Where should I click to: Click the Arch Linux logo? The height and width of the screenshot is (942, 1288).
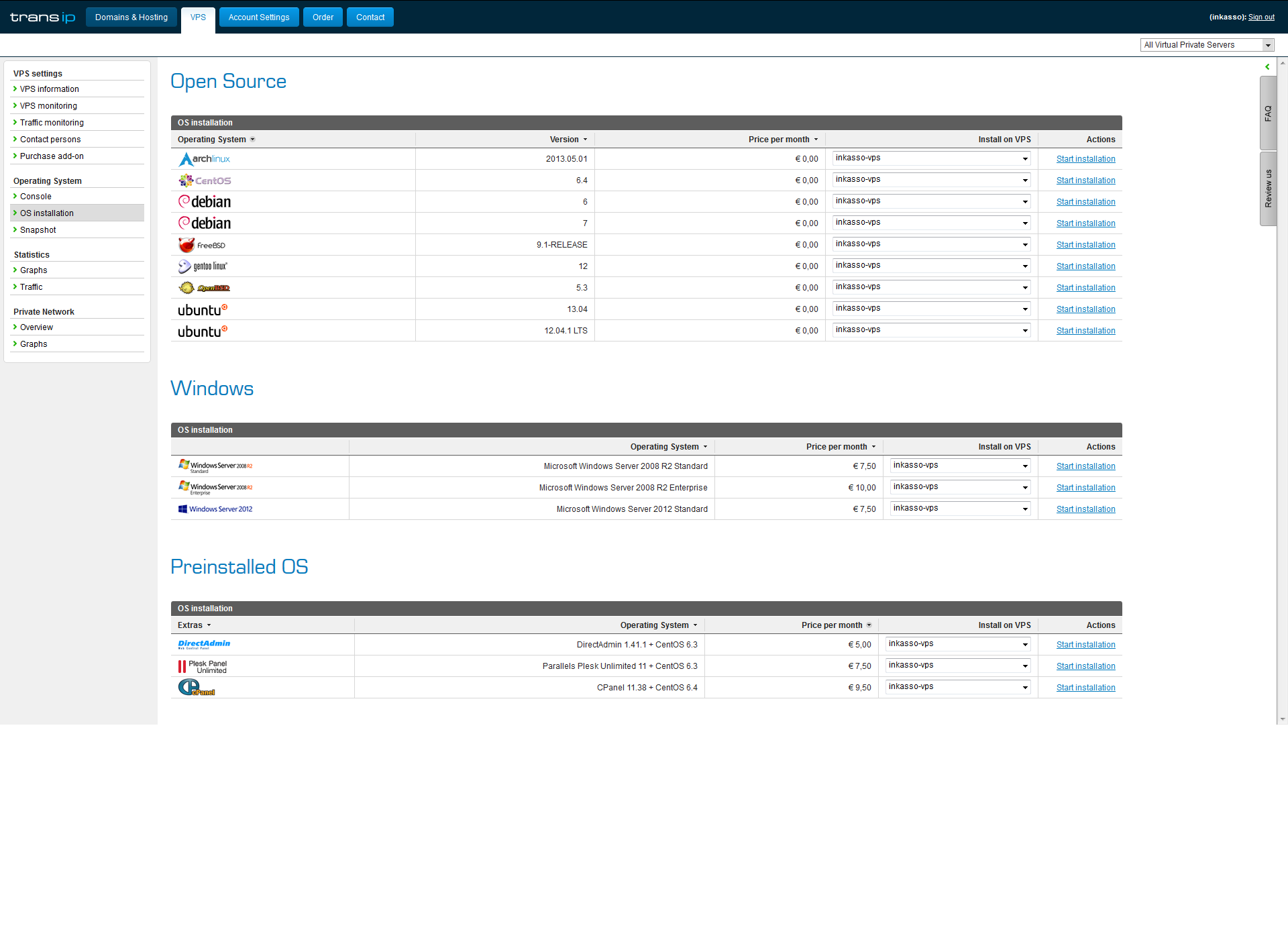204,159
